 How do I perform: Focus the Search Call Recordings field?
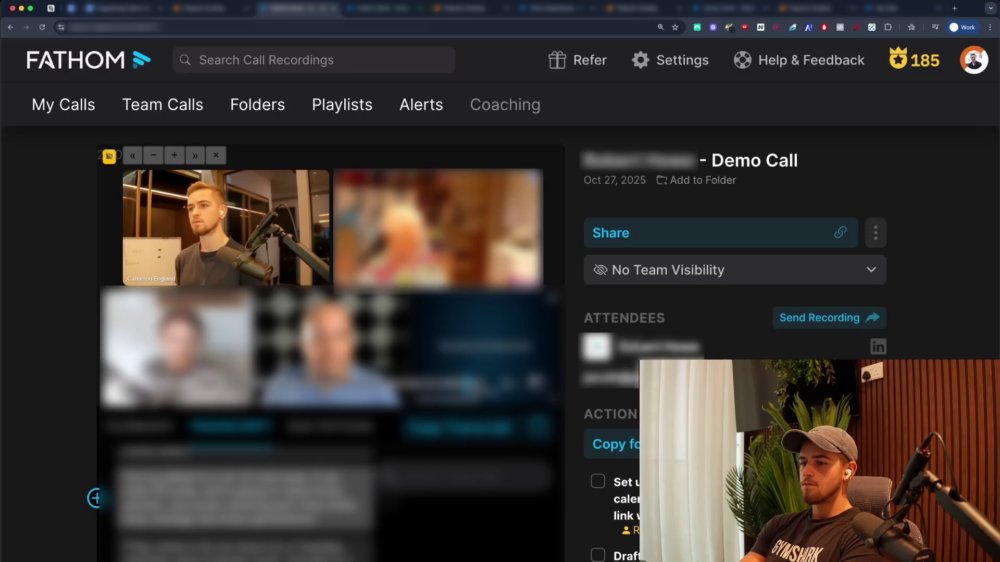coord(314,60)
